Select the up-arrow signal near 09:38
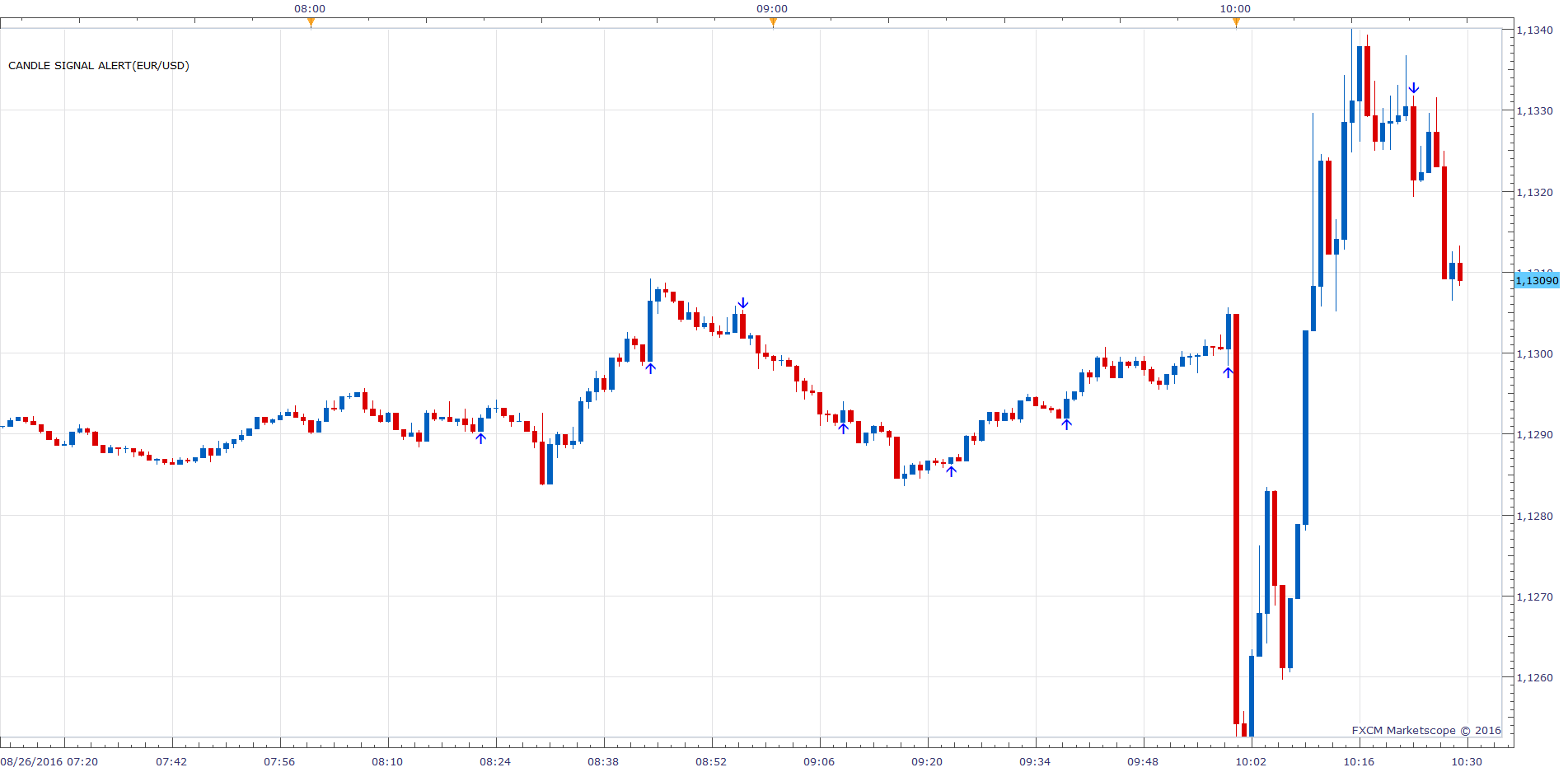This screenshot has width=1568, height=772. point(1066,424)
